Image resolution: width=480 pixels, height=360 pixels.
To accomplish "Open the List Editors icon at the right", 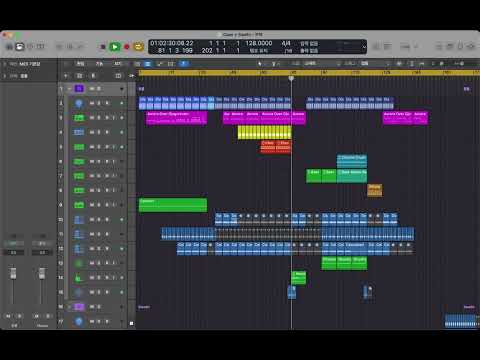I will [x=439, y=46].
